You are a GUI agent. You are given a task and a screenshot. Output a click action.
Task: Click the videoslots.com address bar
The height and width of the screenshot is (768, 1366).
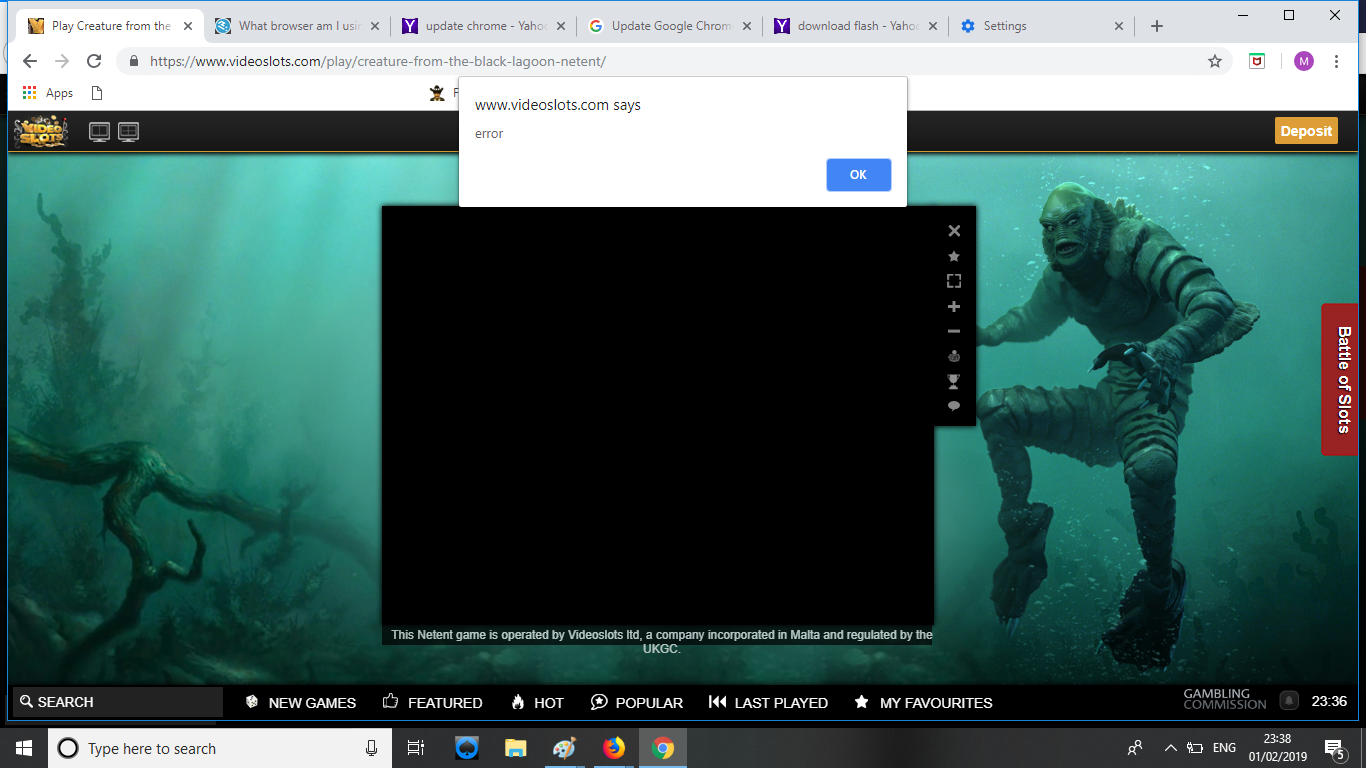pyautogui.click(x=675, y=61)
